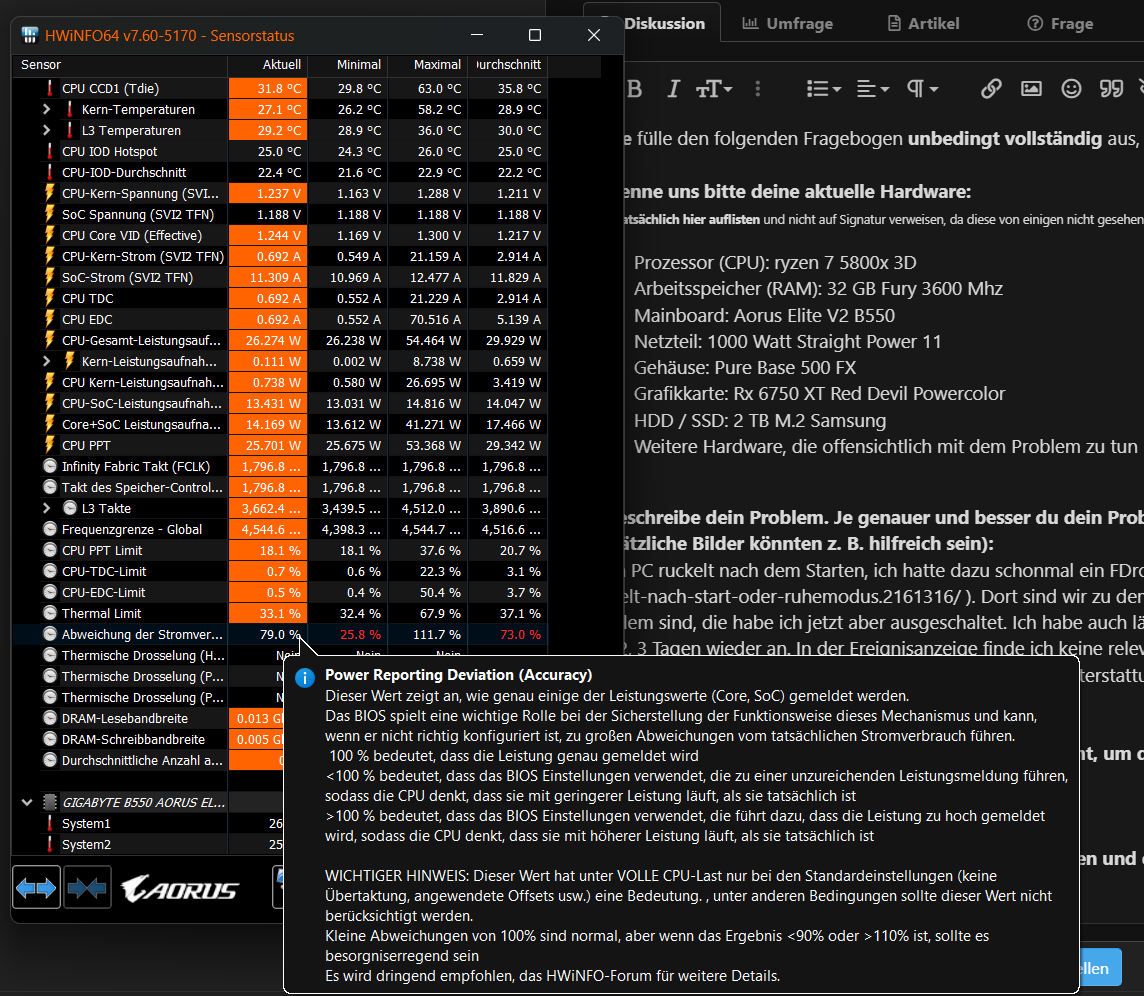Viewport: 1144px width, 996px height.
Task: Select the CPU-EDC-Limit row
Action: [x=281, y=592]
